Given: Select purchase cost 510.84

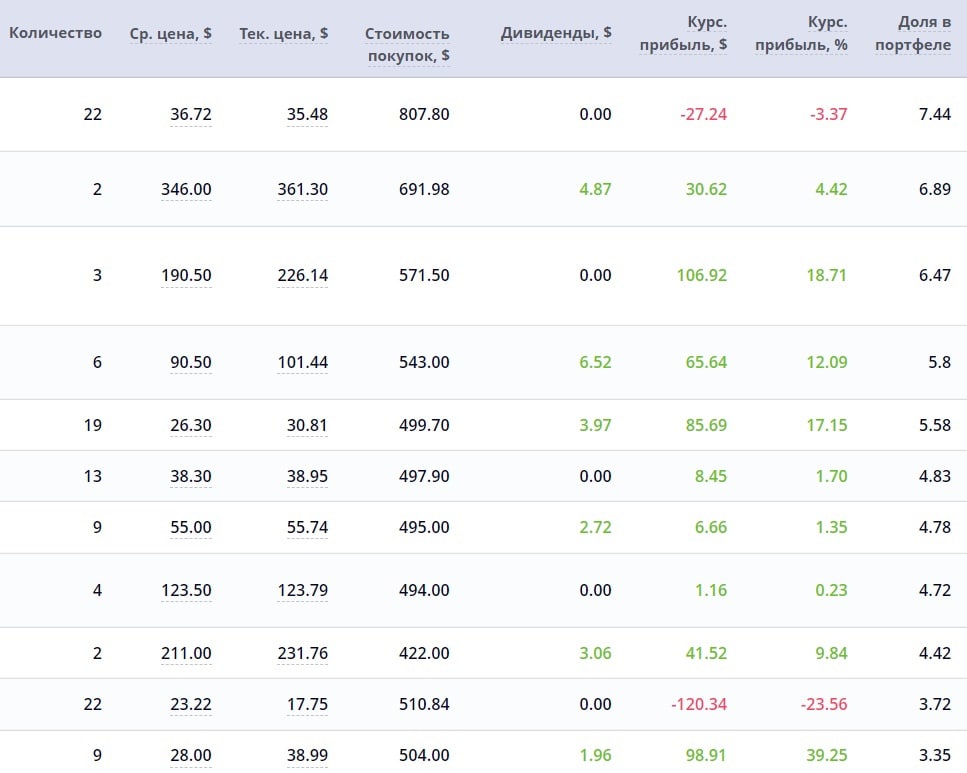Looking at the screenshot, I should click(424, 705).
